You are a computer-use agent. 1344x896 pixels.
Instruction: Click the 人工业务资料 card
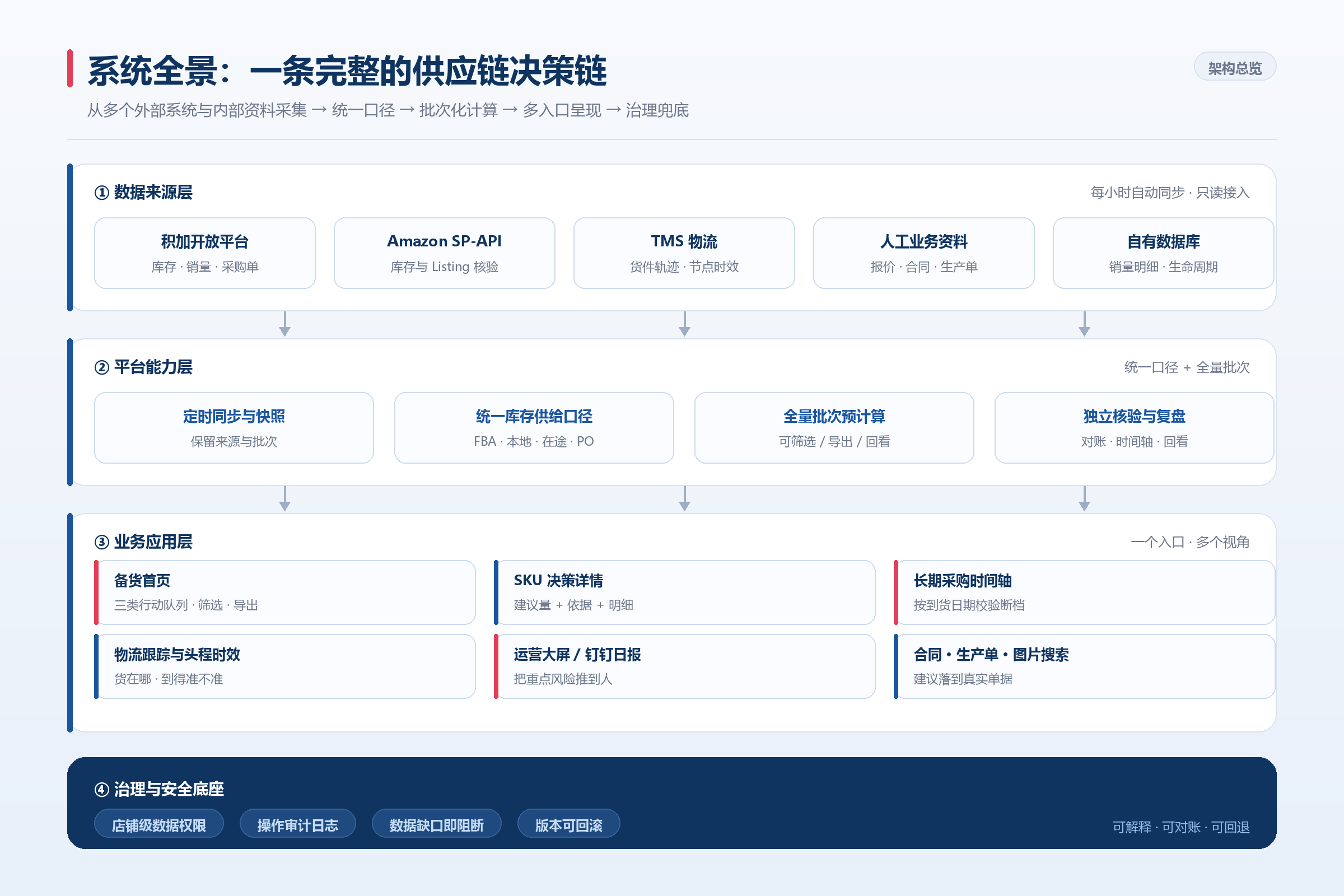point(923,253)
